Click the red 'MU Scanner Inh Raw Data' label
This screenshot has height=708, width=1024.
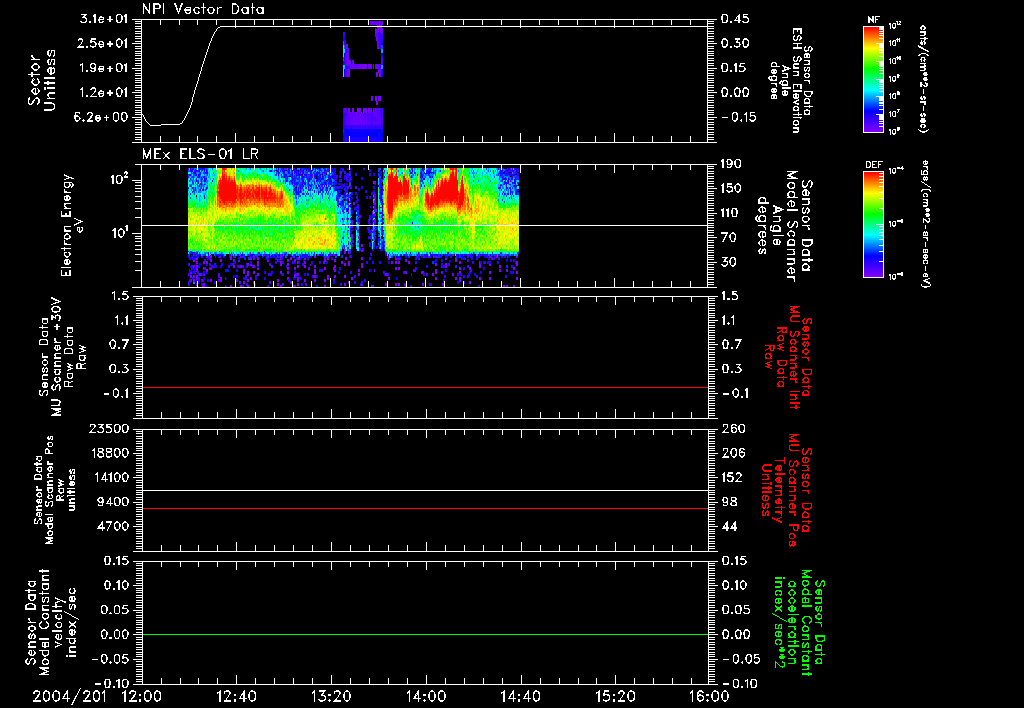787,357
